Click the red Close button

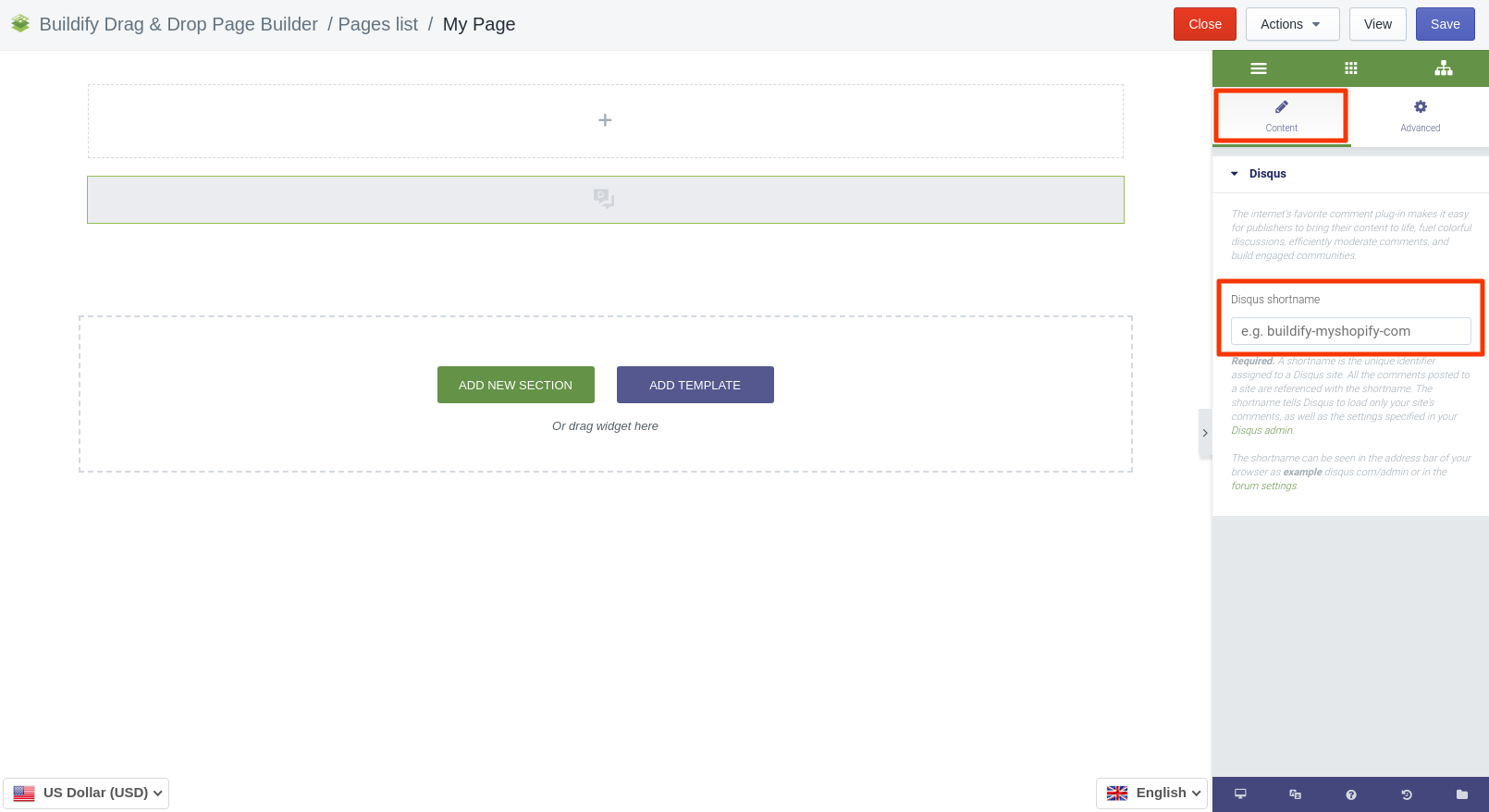(1205, 24)
